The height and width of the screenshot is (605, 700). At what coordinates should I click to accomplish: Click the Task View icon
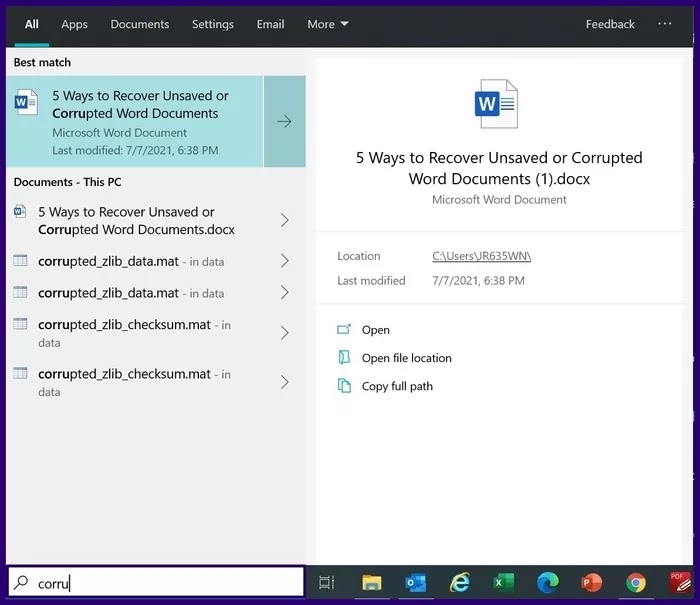pos(327,583)
